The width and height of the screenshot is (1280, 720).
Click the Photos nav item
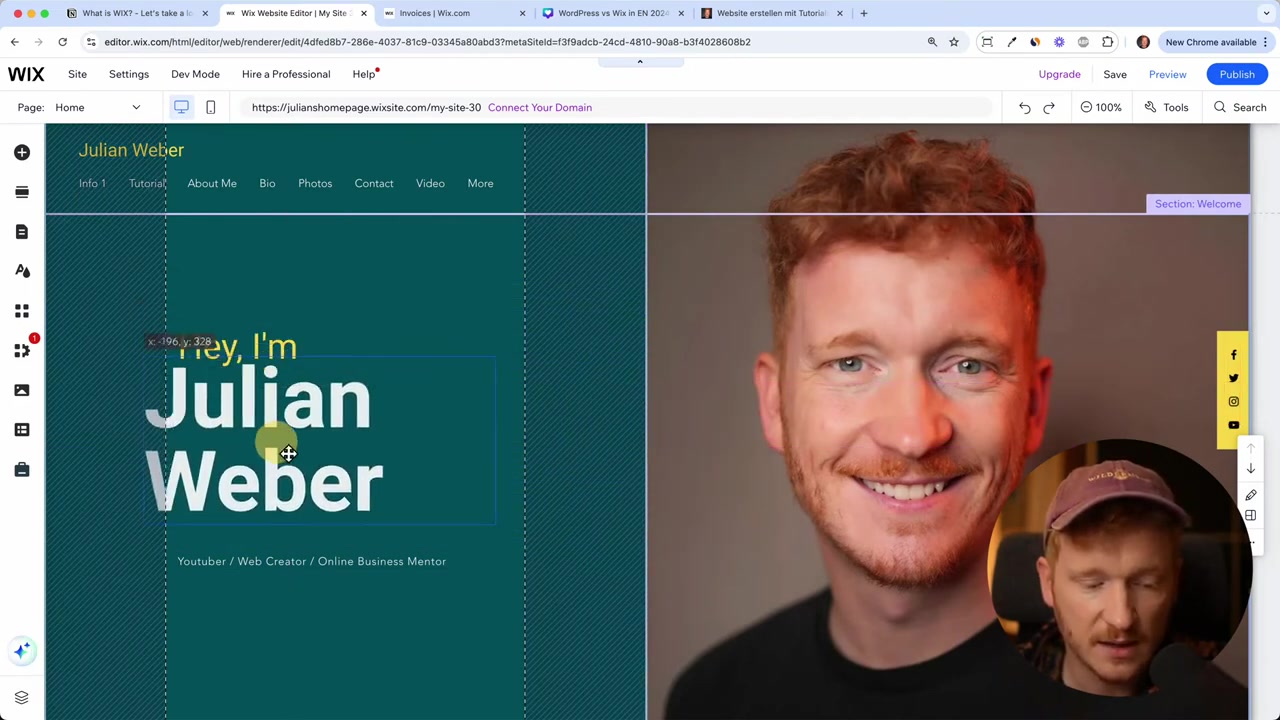(315, 183)
